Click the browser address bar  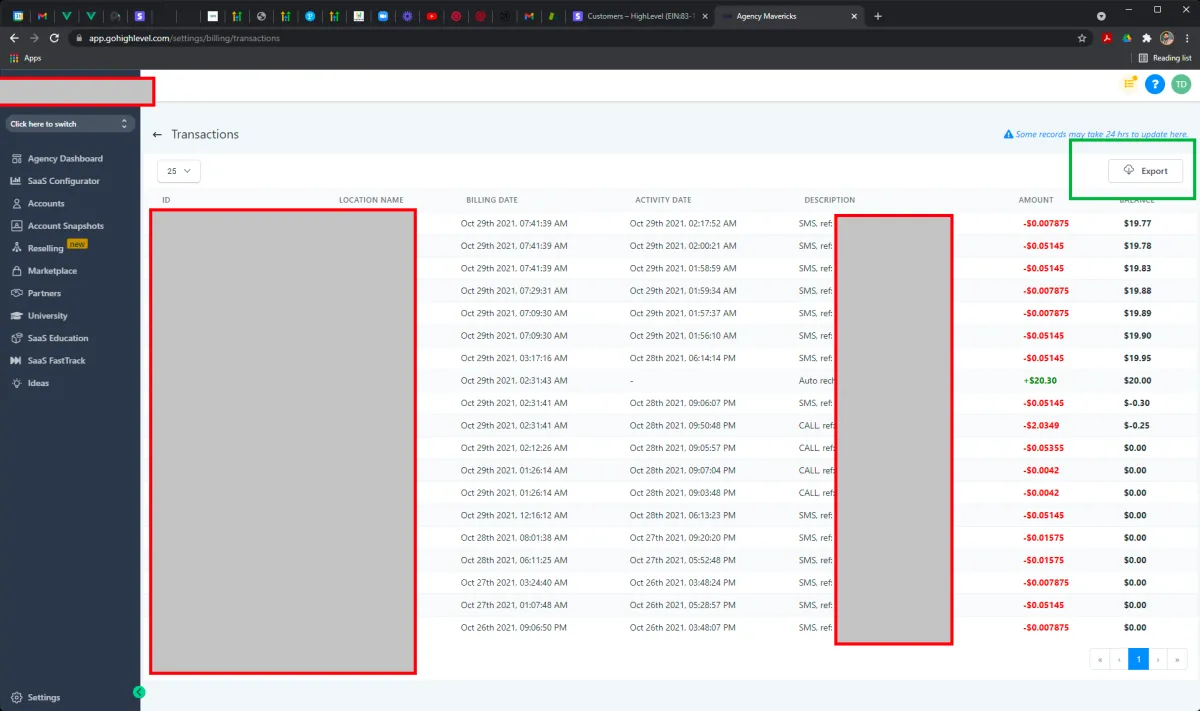[570, 38]
